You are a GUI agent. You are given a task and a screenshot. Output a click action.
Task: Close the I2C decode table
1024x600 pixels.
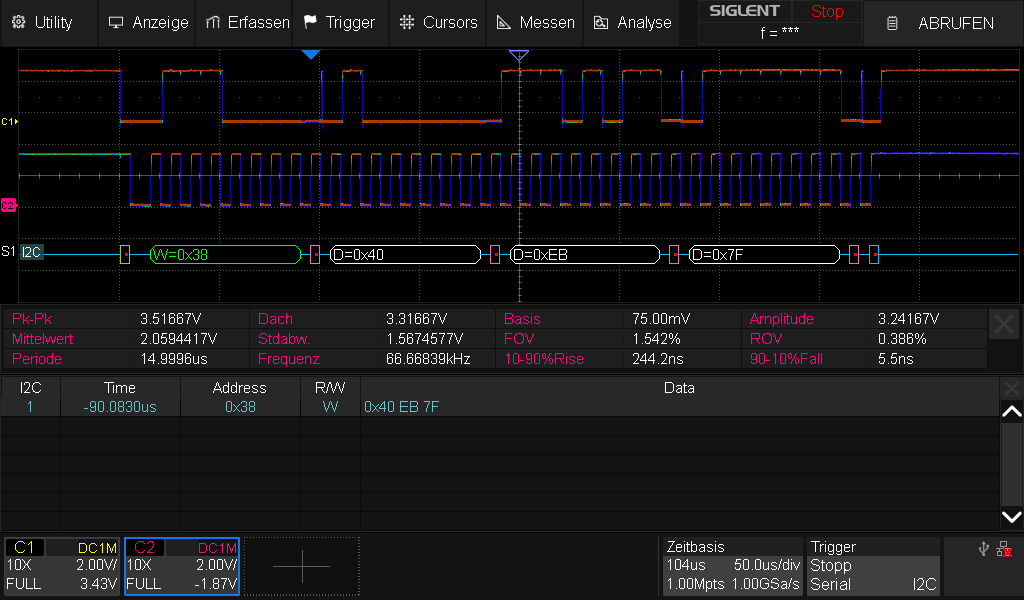click(x=1012, y=388)
